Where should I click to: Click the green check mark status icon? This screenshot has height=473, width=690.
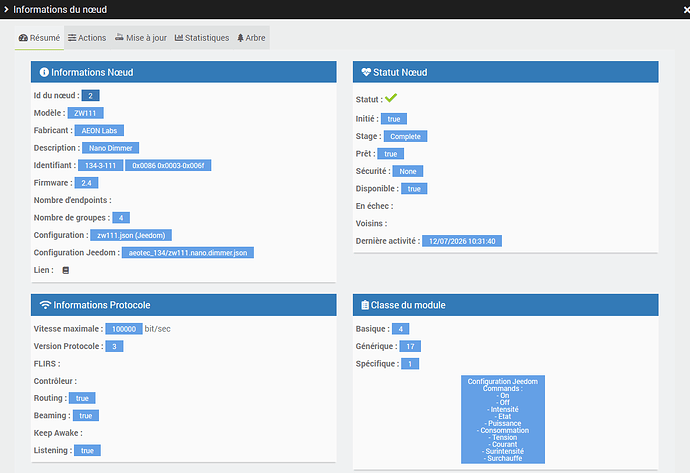(391, 98)
